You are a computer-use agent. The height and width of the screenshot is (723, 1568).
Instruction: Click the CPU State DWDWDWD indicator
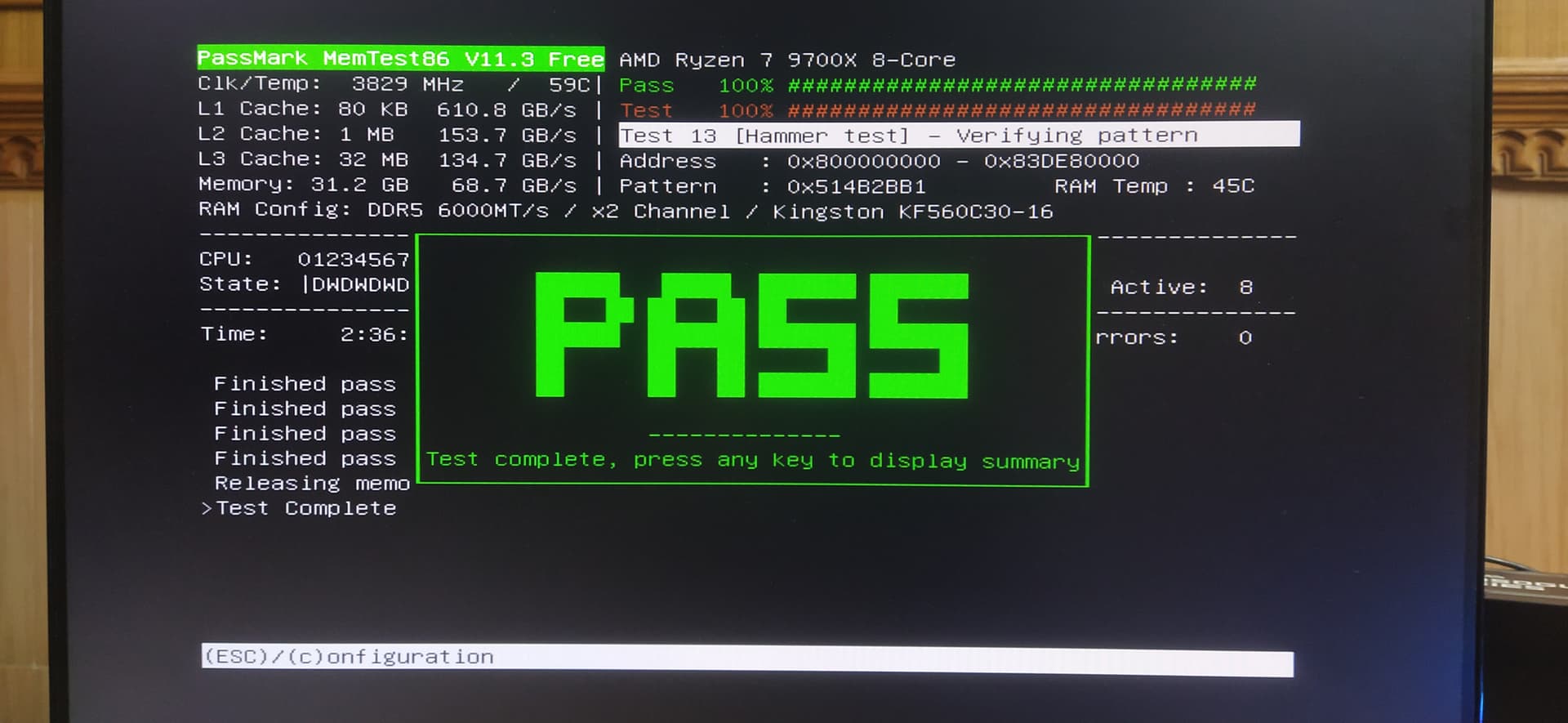pyautogui.click(x=359, y=284)
